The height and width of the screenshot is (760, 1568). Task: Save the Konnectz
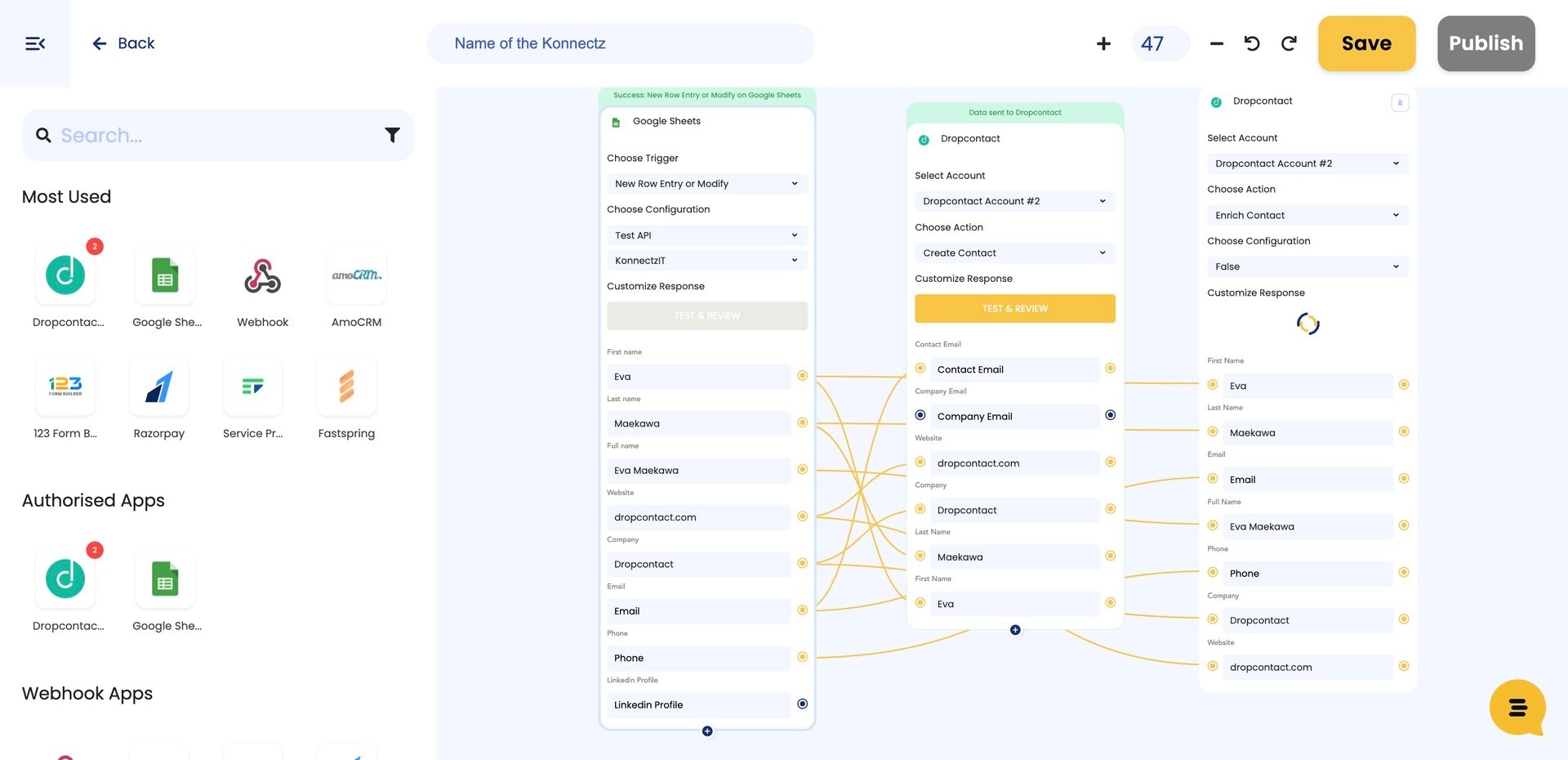click(1366, 43)
